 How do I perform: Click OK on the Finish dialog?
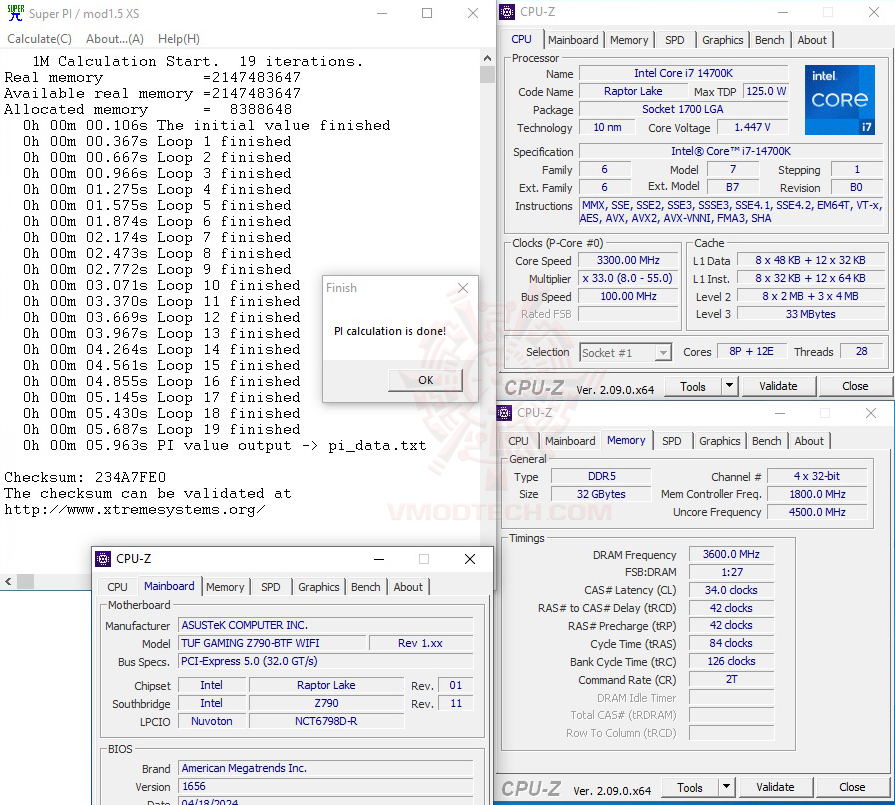[427, 380]
